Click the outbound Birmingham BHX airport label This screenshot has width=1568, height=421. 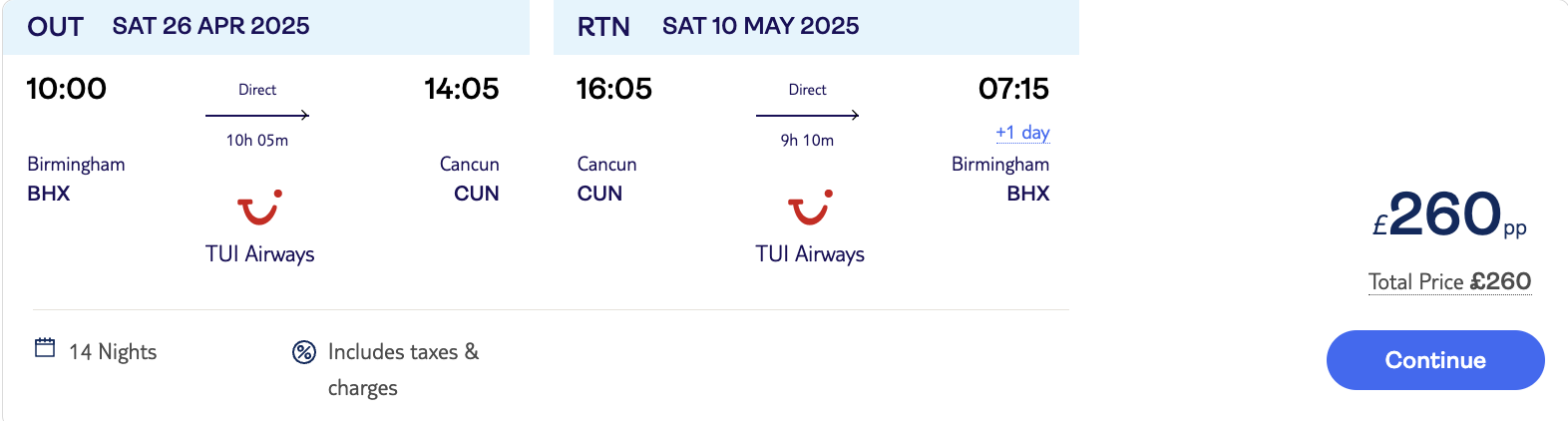(x=76, y=179)
